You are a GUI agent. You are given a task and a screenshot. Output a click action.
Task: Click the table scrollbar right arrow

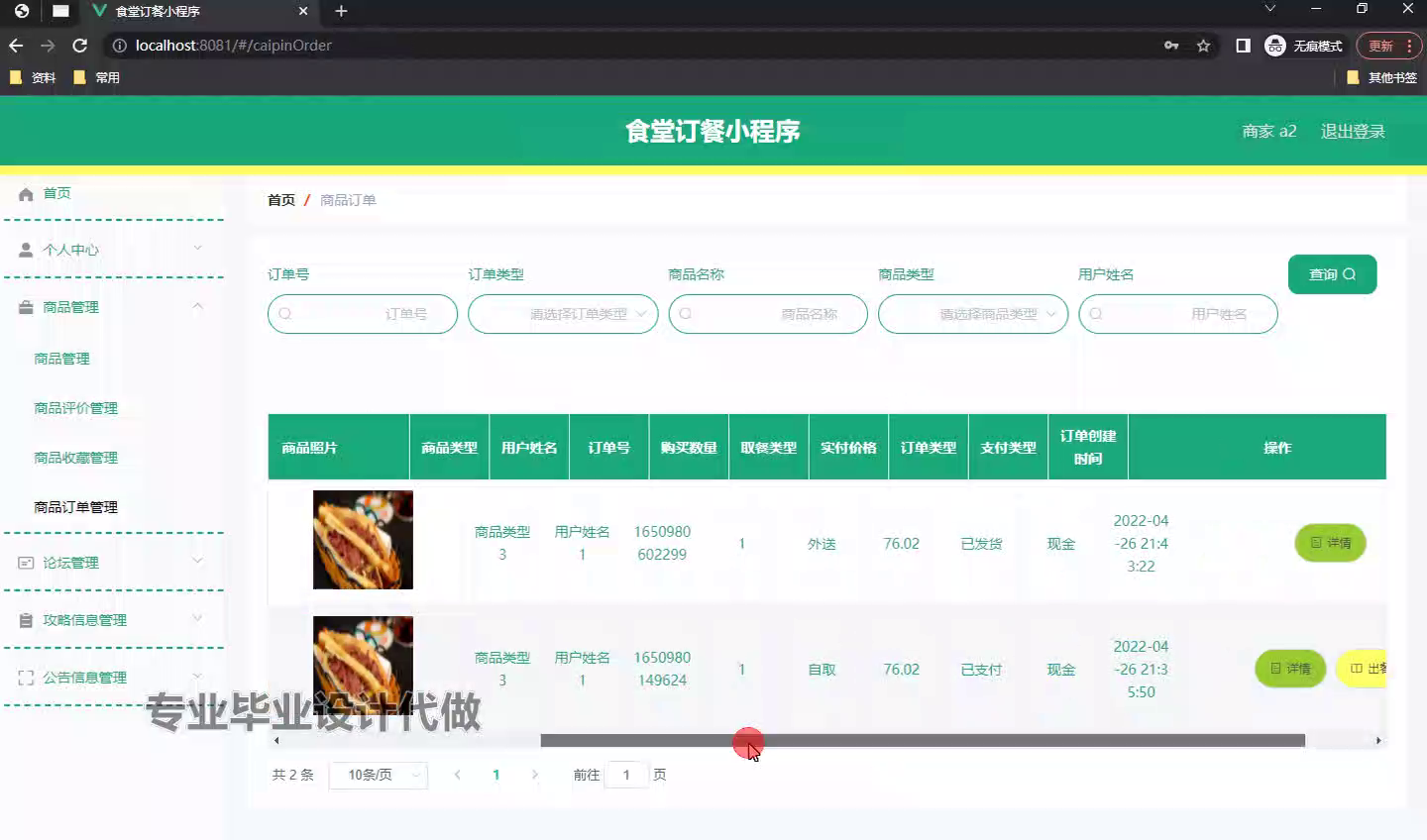point(1378,741)
